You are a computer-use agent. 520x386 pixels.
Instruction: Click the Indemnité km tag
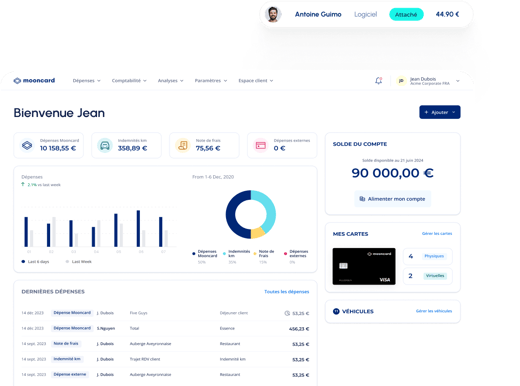(x=67, y=359)
